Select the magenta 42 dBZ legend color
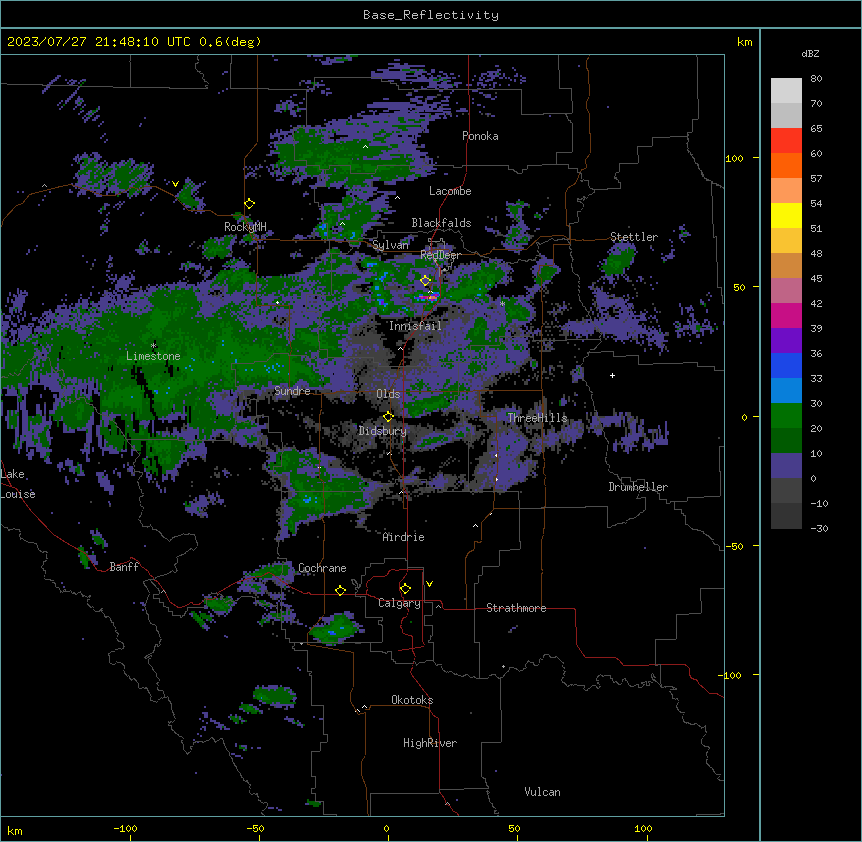The image size is (862, 842). click(786, 315)
